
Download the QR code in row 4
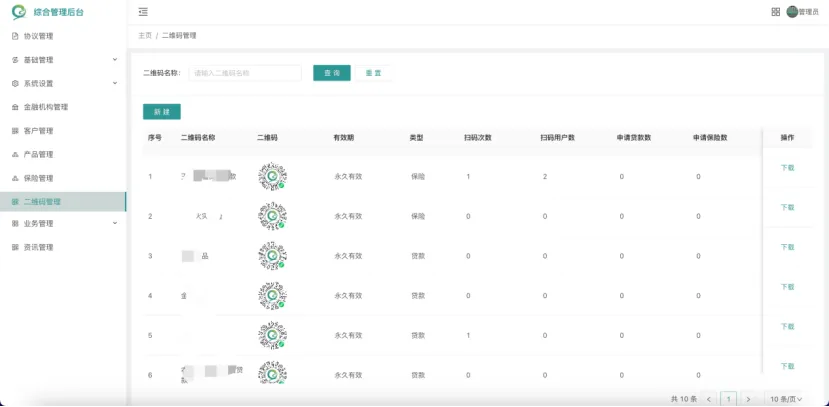(x=787, y=287)
